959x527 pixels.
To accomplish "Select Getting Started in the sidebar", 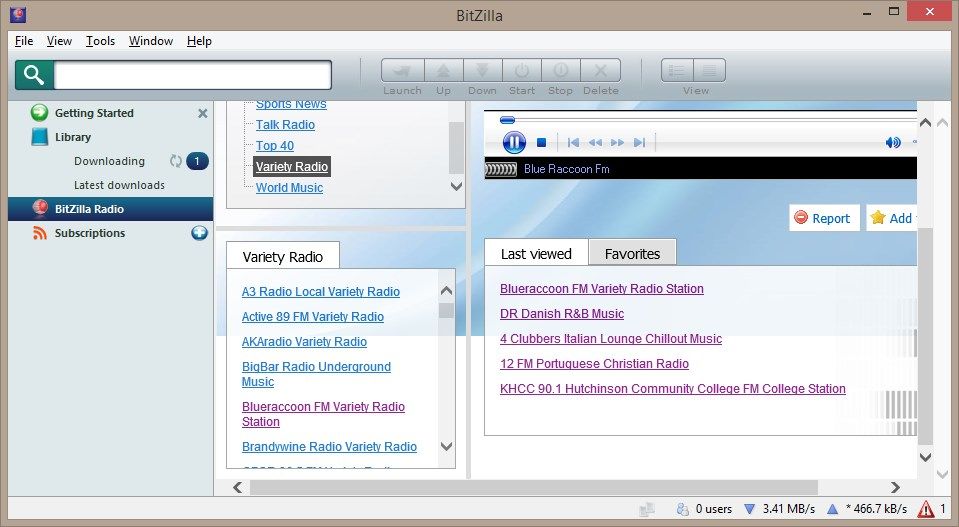I will [x=94, y=113].
